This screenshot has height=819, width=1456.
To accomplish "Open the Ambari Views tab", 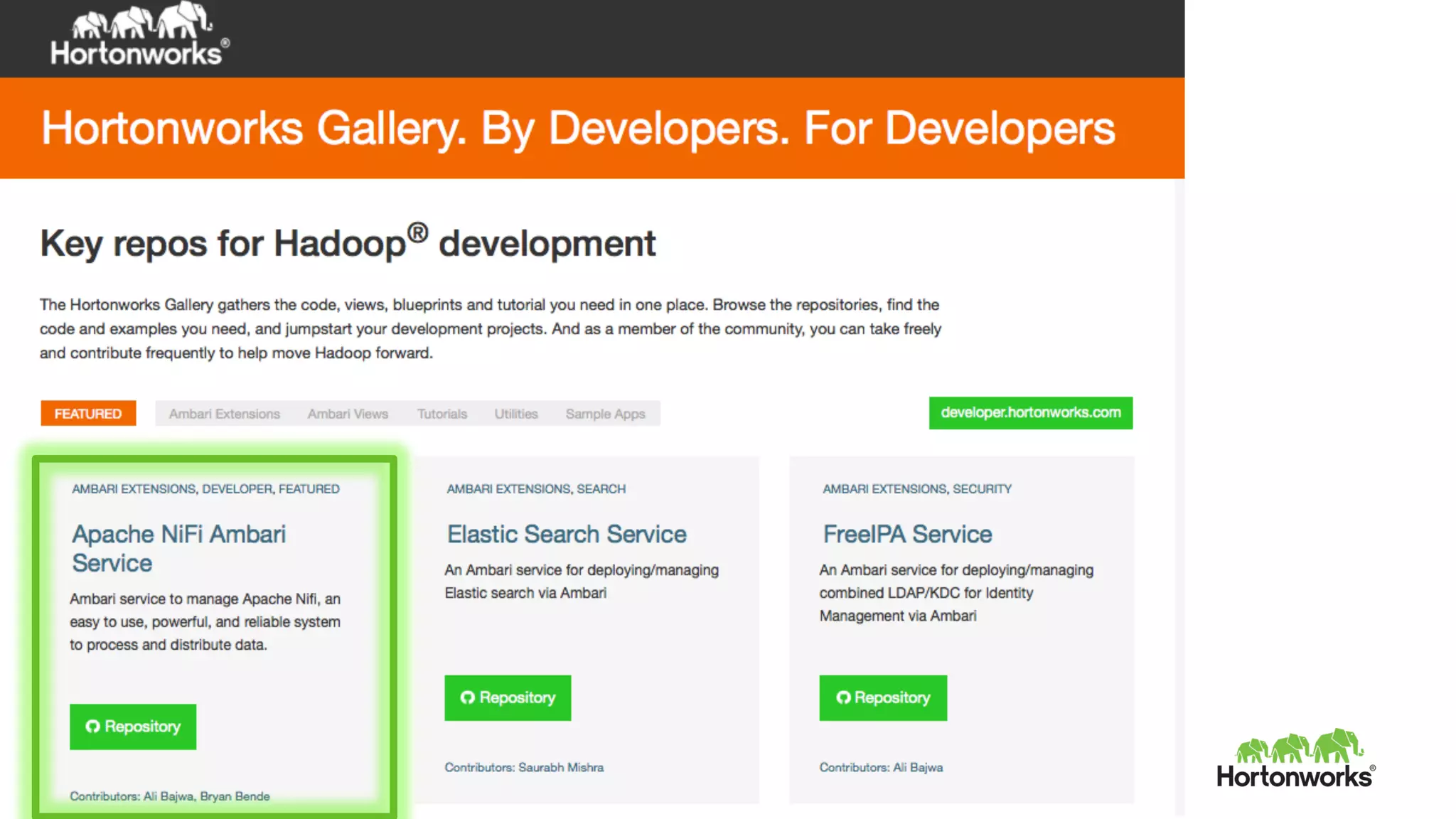I will (348, 414).
